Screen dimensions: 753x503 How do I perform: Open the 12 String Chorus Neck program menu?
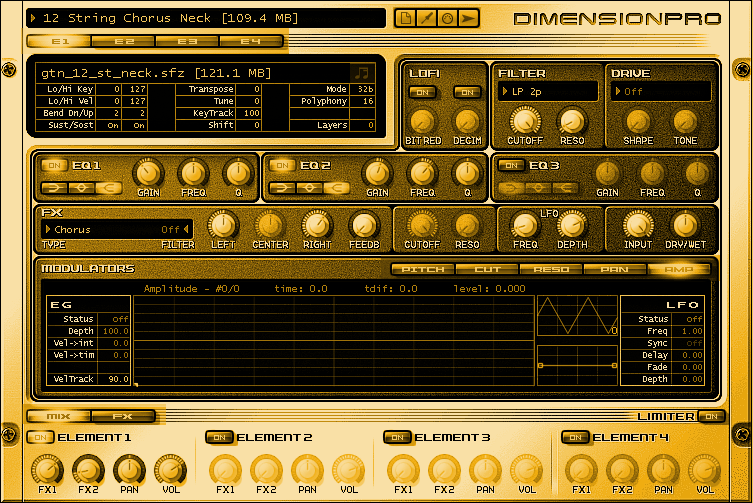click(206, 18)
